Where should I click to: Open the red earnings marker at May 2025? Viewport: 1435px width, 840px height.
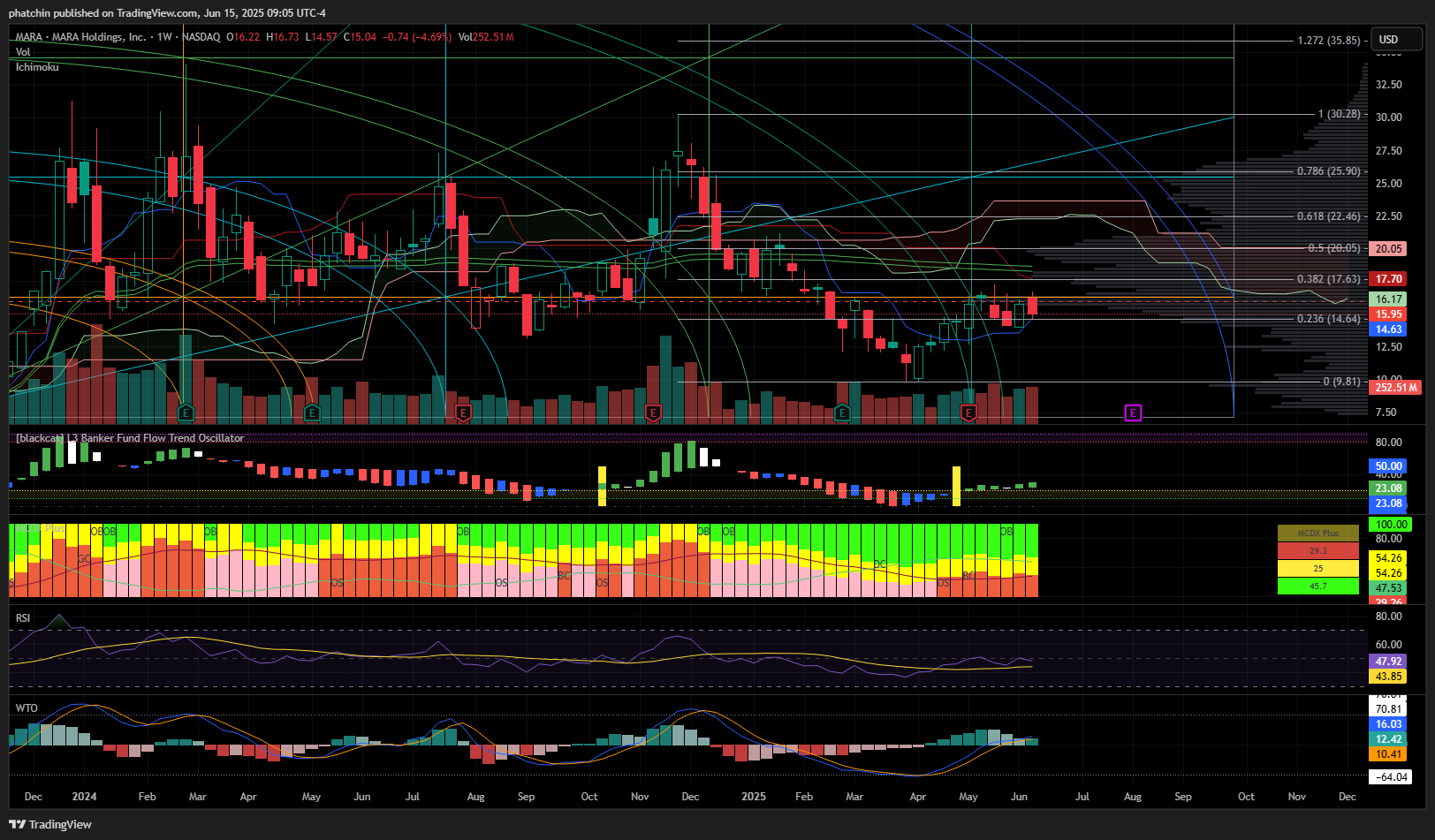(x=968, y=412)
